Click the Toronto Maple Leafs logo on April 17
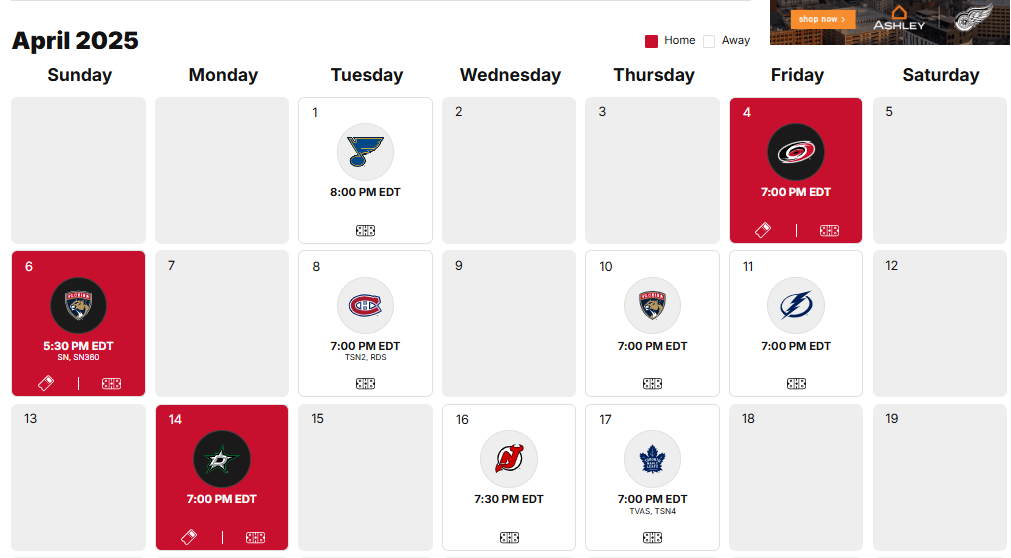 pos(653,459)
